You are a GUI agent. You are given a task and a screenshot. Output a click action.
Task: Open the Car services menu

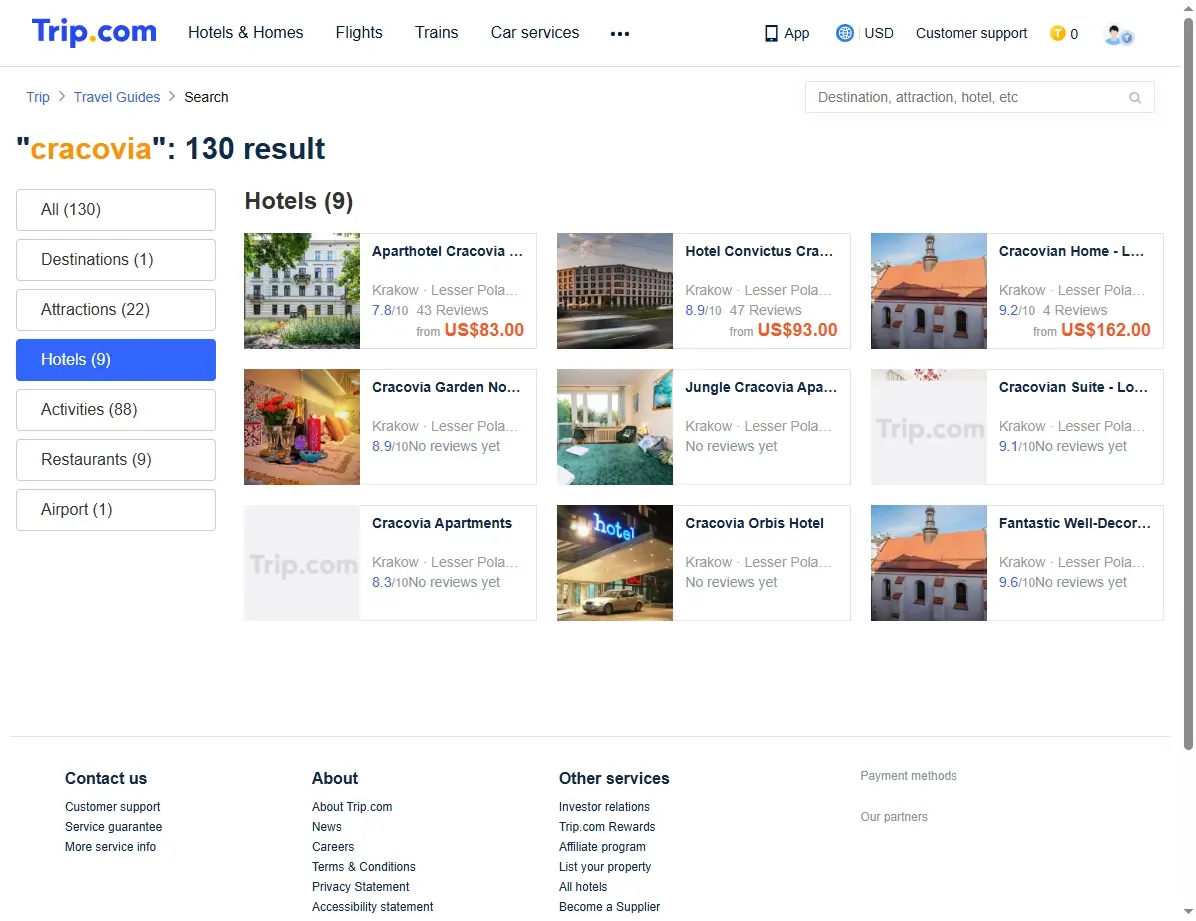point(535,32)
